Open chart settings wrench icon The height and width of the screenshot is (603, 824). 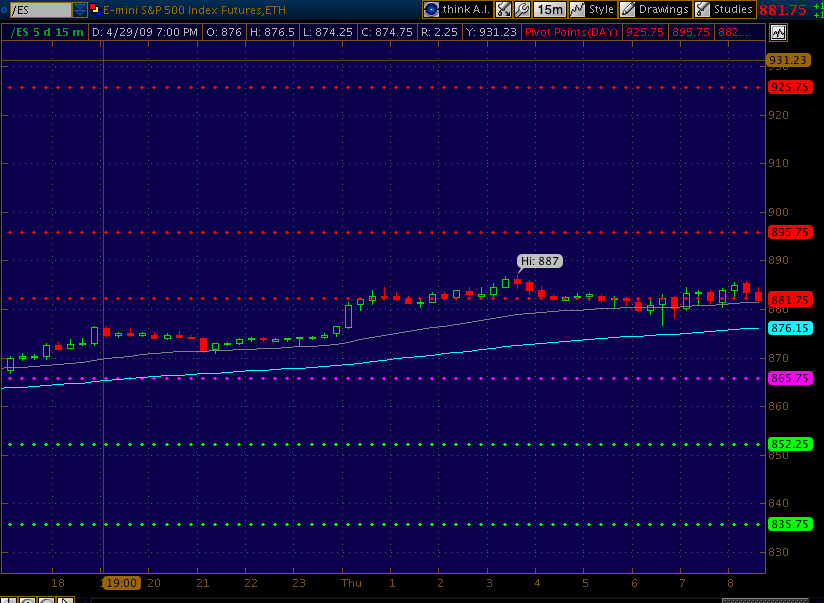pos(521,9)
